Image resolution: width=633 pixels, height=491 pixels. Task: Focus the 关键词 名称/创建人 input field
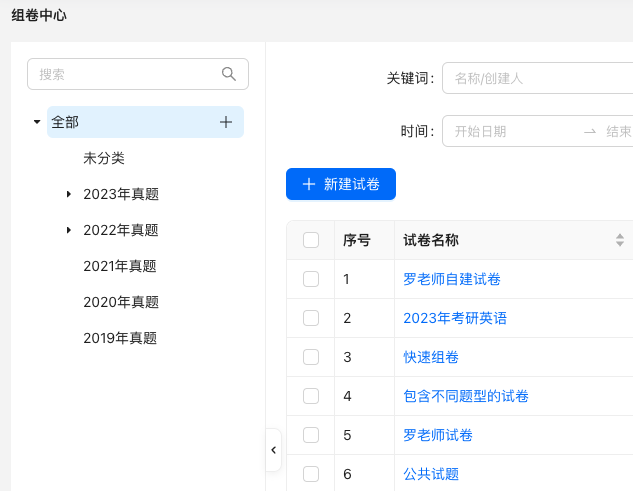point(537,78)
